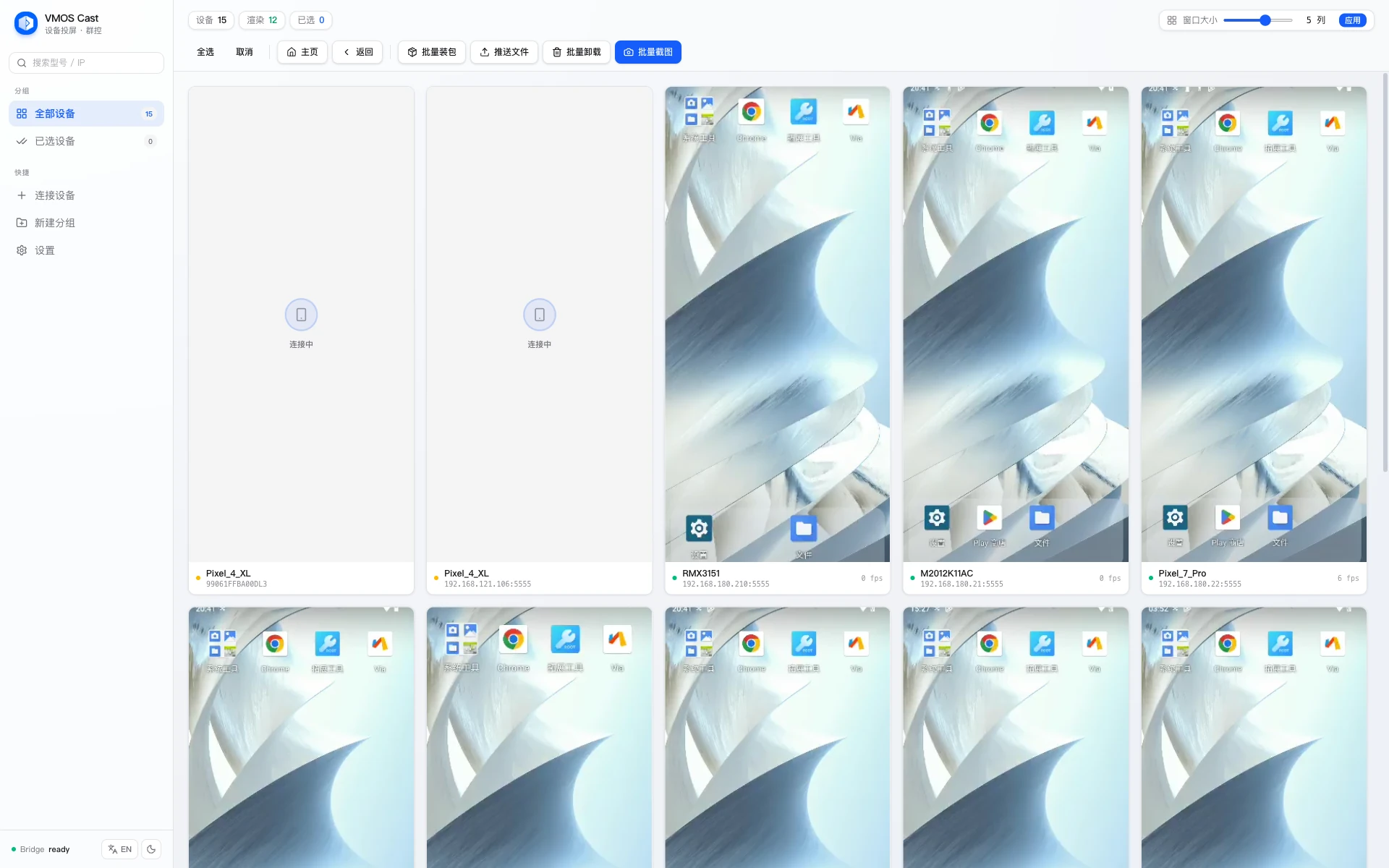
Task: Toggle dark mode moon icon
Action: [x=151, y=849]
